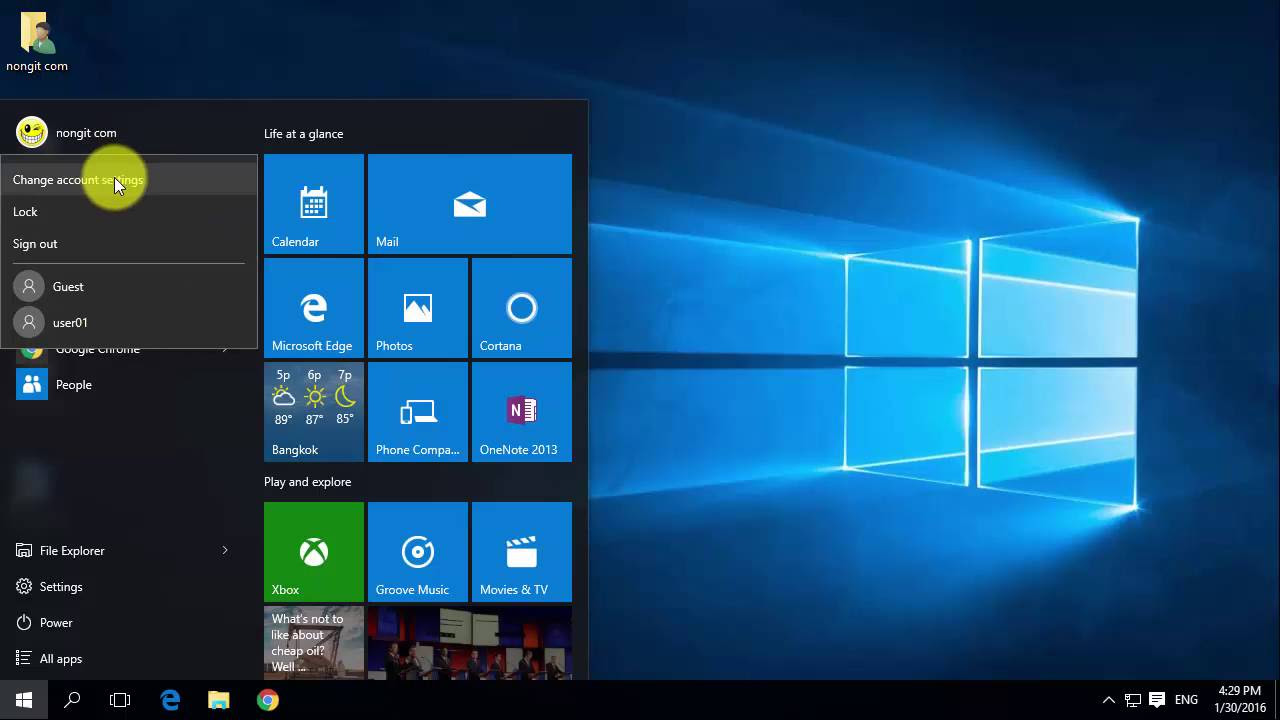This screenshot has width=1280, height=720.
Task: Click the nongit com user avatar
Action: (32, 132)
